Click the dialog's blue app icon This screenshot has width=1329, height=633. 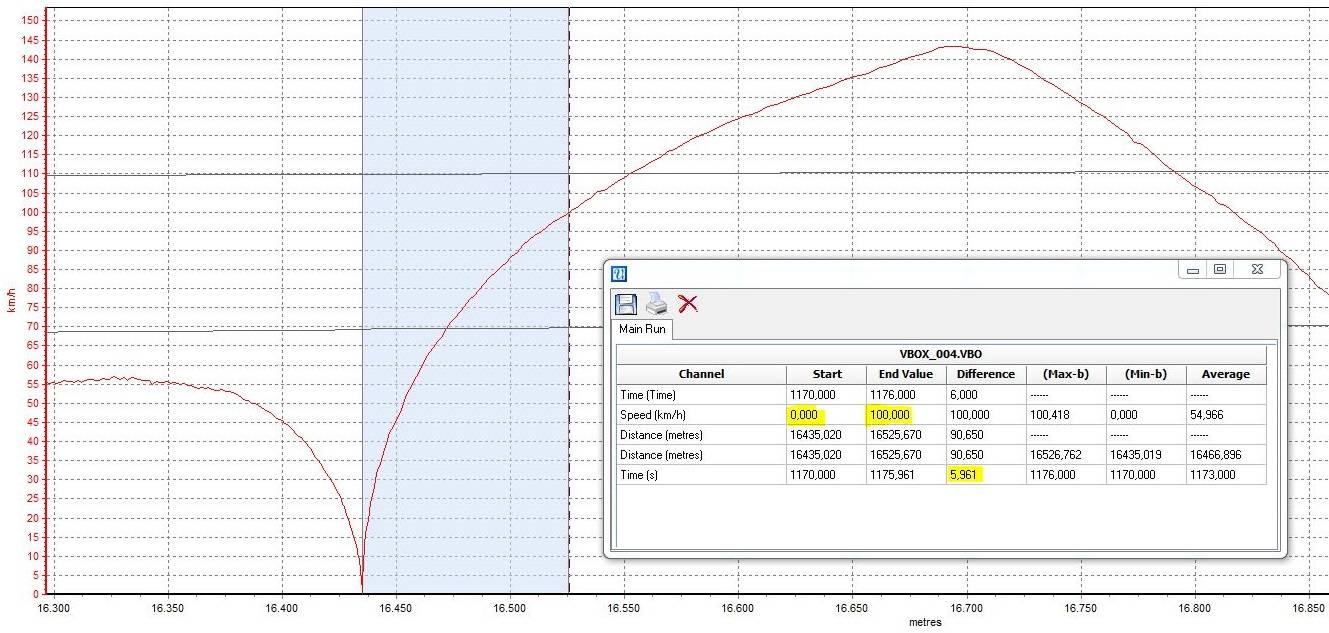619,272
